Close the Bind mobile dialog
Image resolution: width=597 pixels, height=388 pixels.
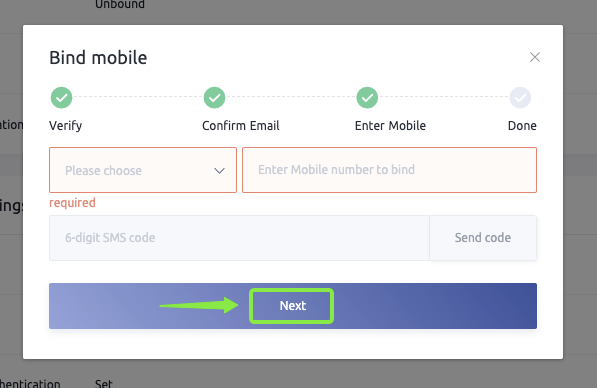535,57
